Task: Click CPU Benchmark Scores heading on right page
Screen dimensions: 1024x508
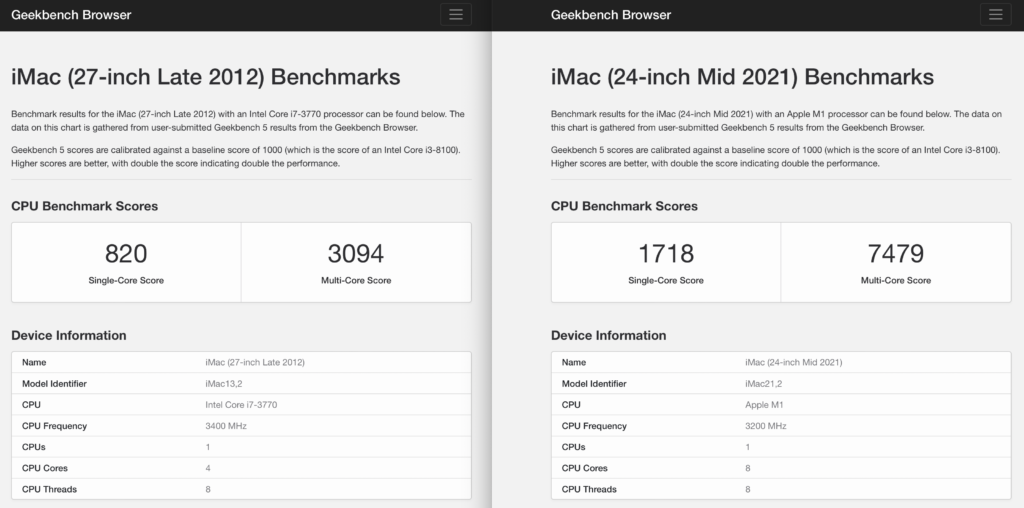Action: [624, 206]
